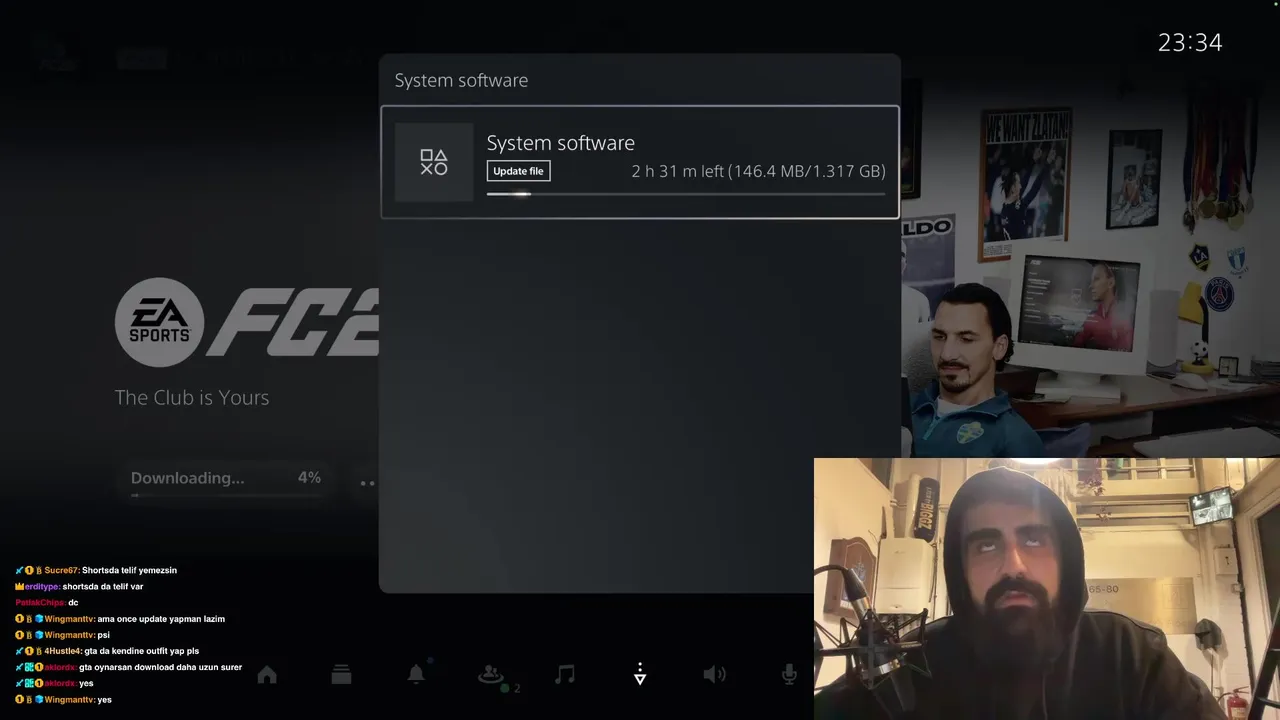
Task: Click the FC game Downloading 4% button
Action: pos(227,480)
